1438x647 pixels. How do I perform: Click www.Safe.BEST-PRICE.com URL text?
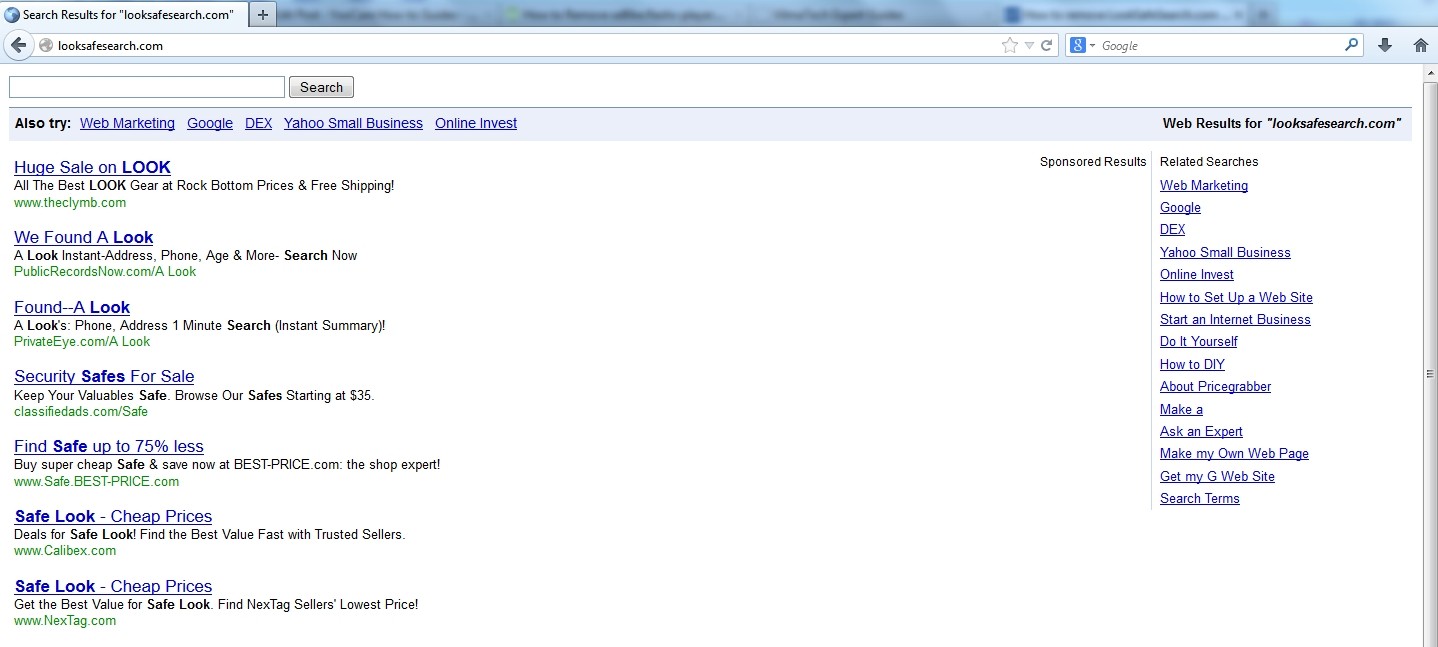coord(96,481)
